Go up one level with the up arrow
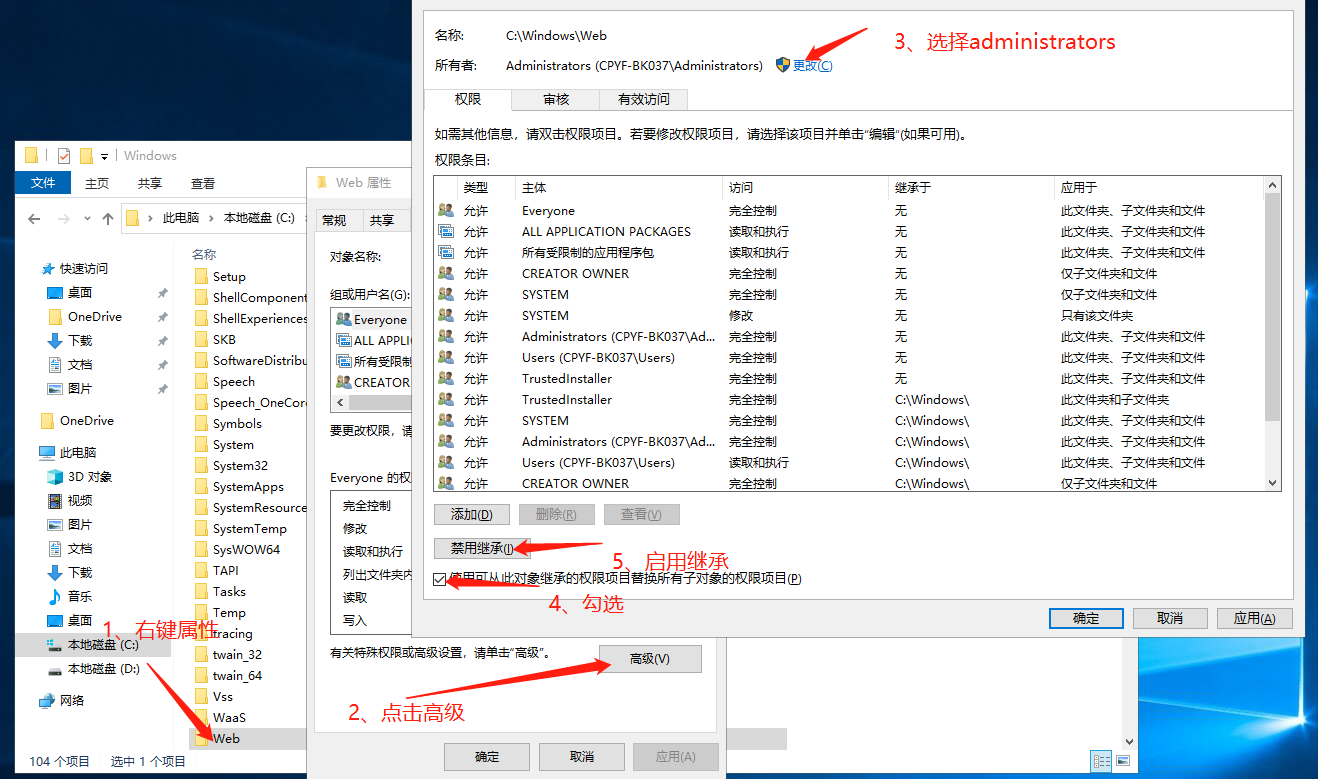The height and width of the screenshot is (779, 1318). (x=108, y=219)
